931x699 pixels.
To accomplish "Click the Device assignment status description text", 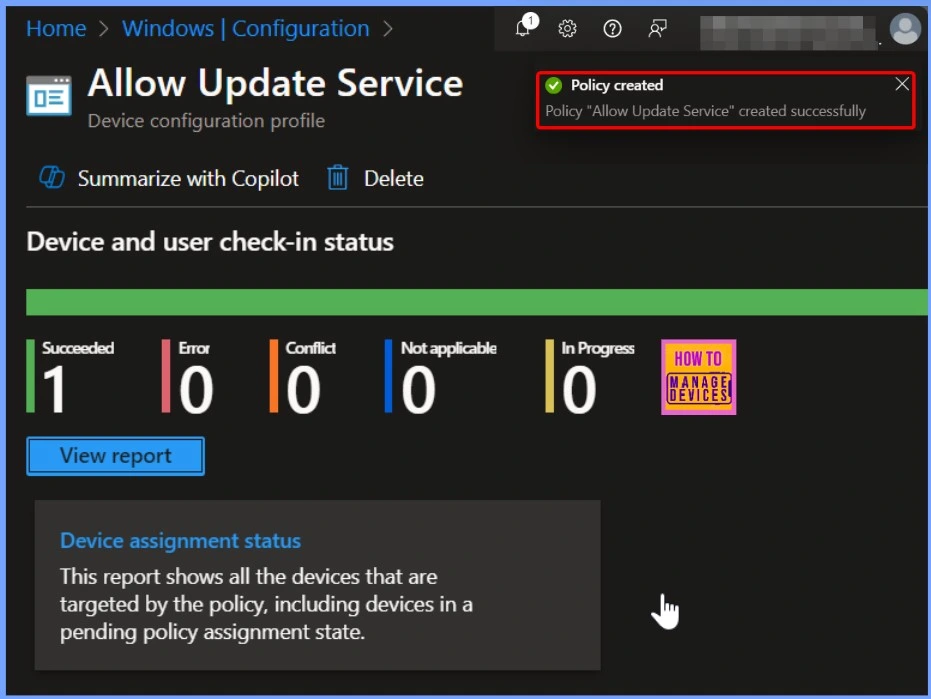I will pos(266,604).
